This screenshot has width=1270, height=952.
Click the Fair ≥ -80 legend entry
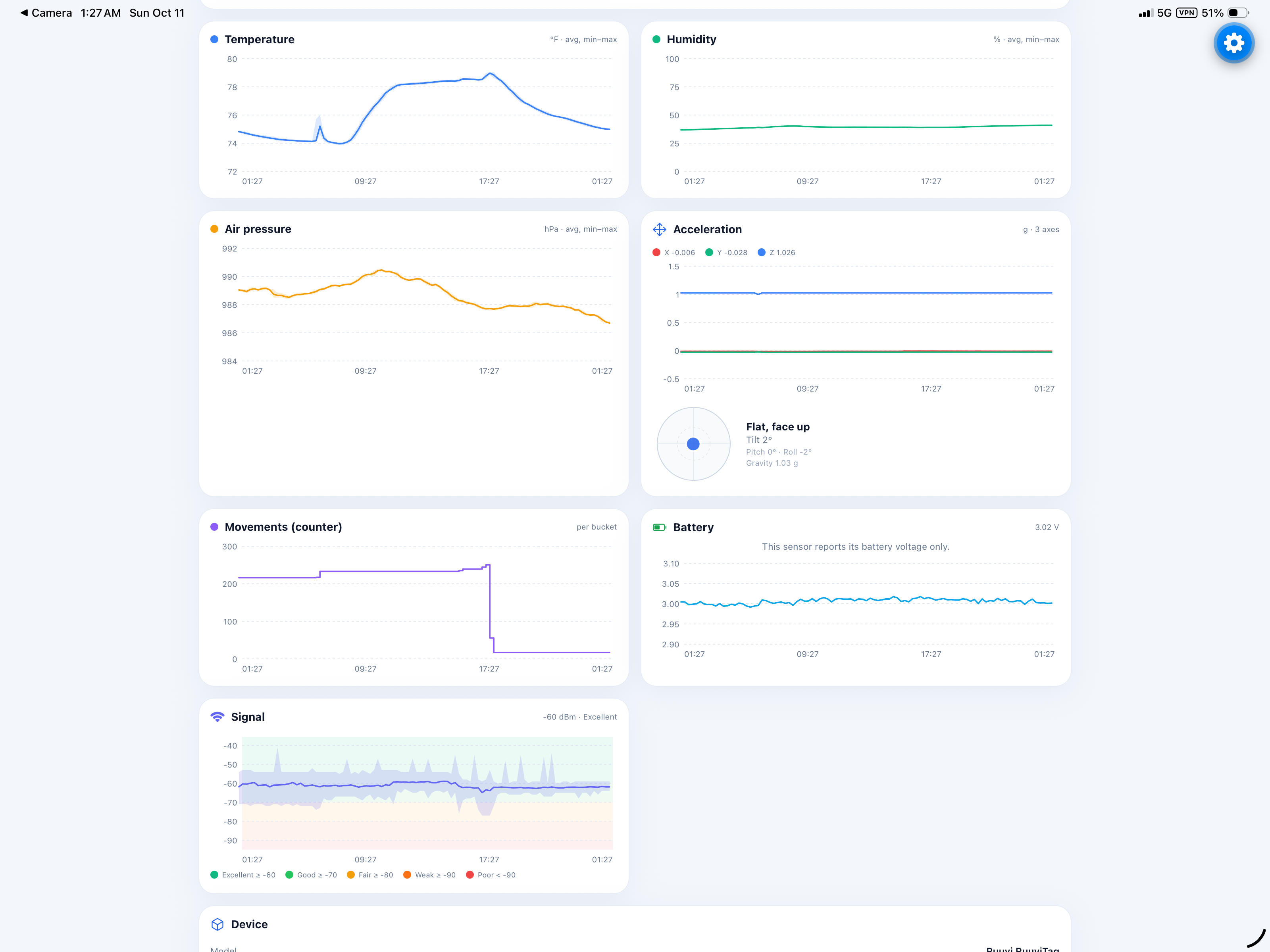[x=370, y=875]
